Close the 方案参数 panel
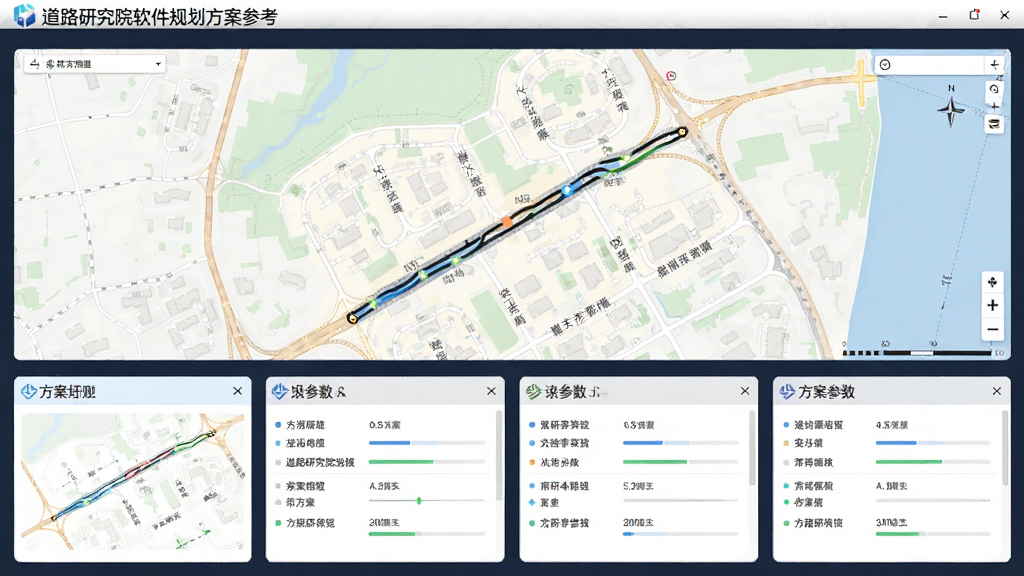The height and width of the screenshot is (576, 1024). (997, 391)
